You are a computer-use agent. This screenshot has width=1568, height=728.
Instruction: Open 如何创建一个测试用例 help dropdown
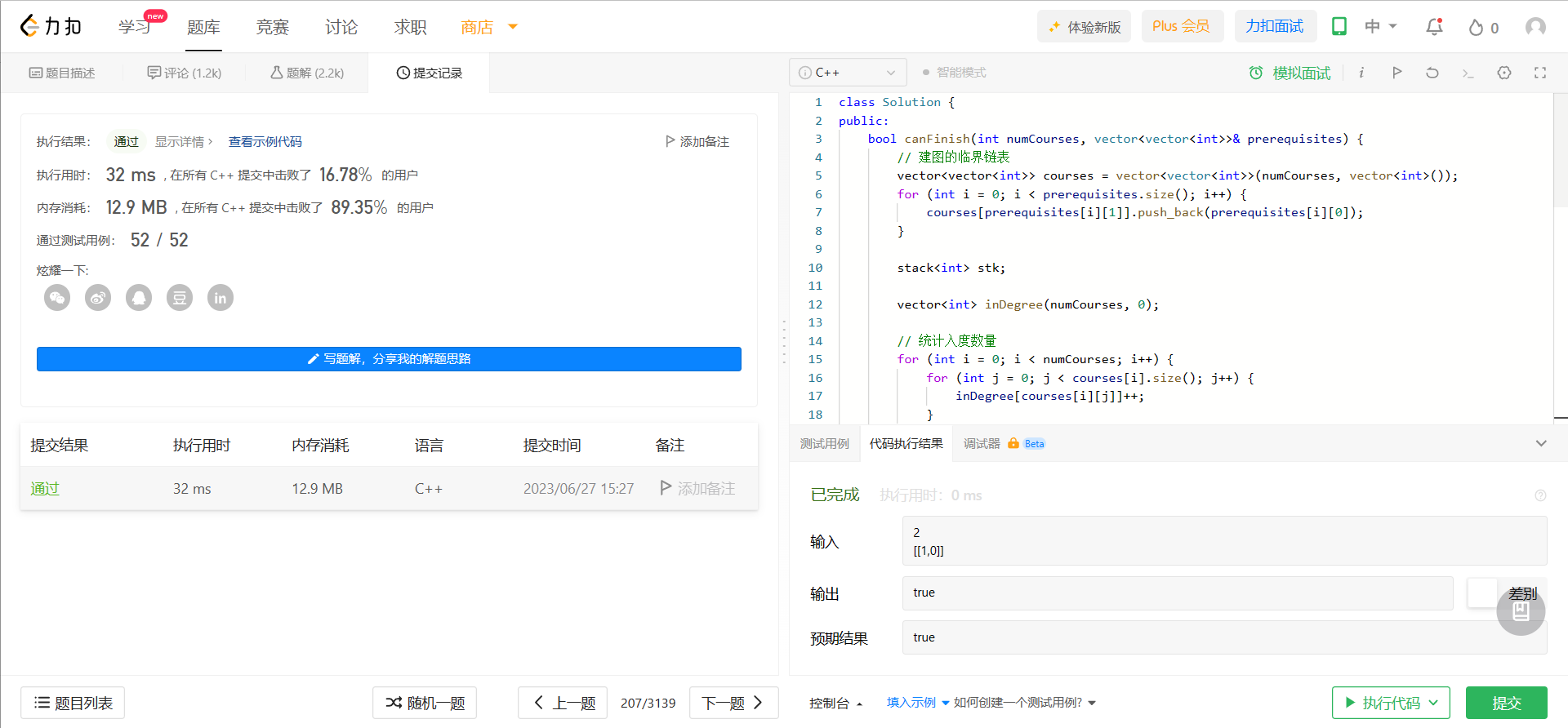point(1025,703)
